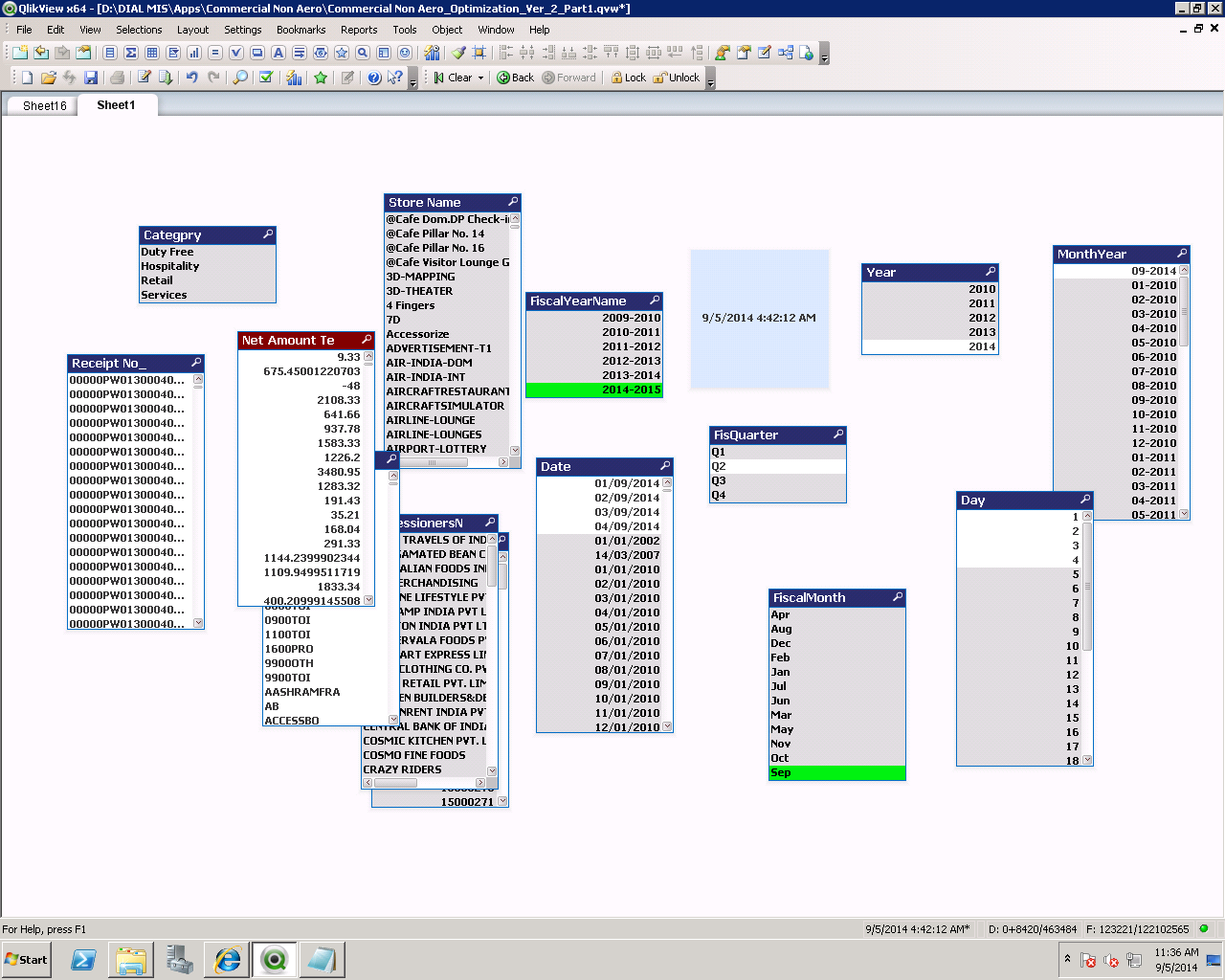Viewport: 1225px width, 980px height.
Task: Create a new Text Object from toolbar
Action: click(x=278, y=53)
